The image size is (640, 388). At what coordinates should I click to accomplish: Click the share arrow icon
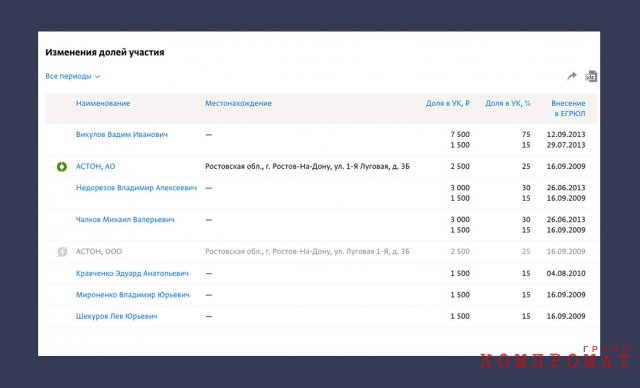click(x=571, y=76)
